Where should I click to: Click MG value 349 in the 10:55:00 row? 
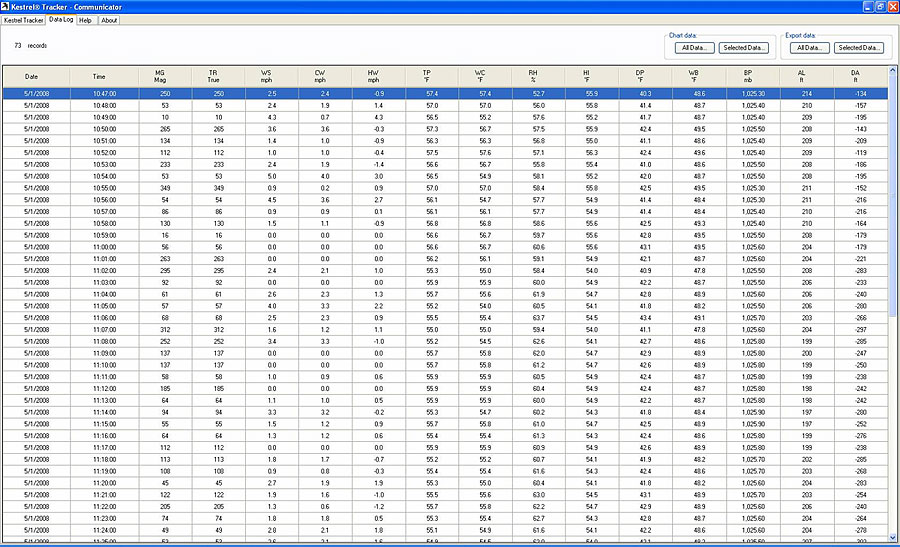pyautogui.click(x=165, y=188)
